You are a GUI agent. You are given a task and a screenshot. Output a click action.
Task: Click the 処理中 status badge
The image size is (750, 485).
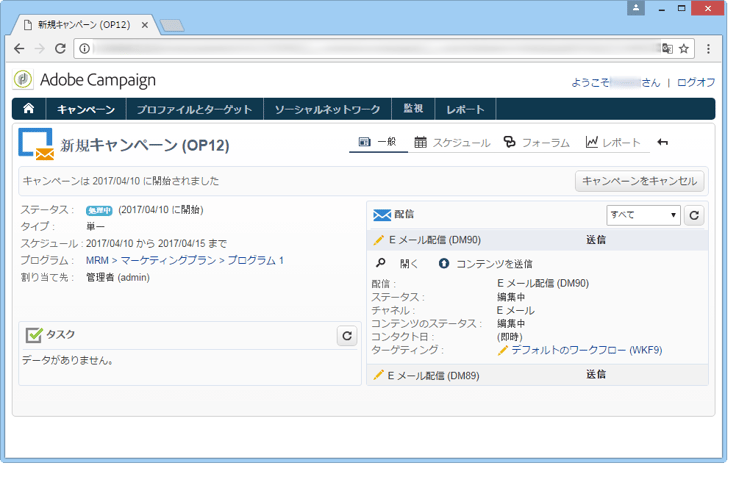coord(99,210)
